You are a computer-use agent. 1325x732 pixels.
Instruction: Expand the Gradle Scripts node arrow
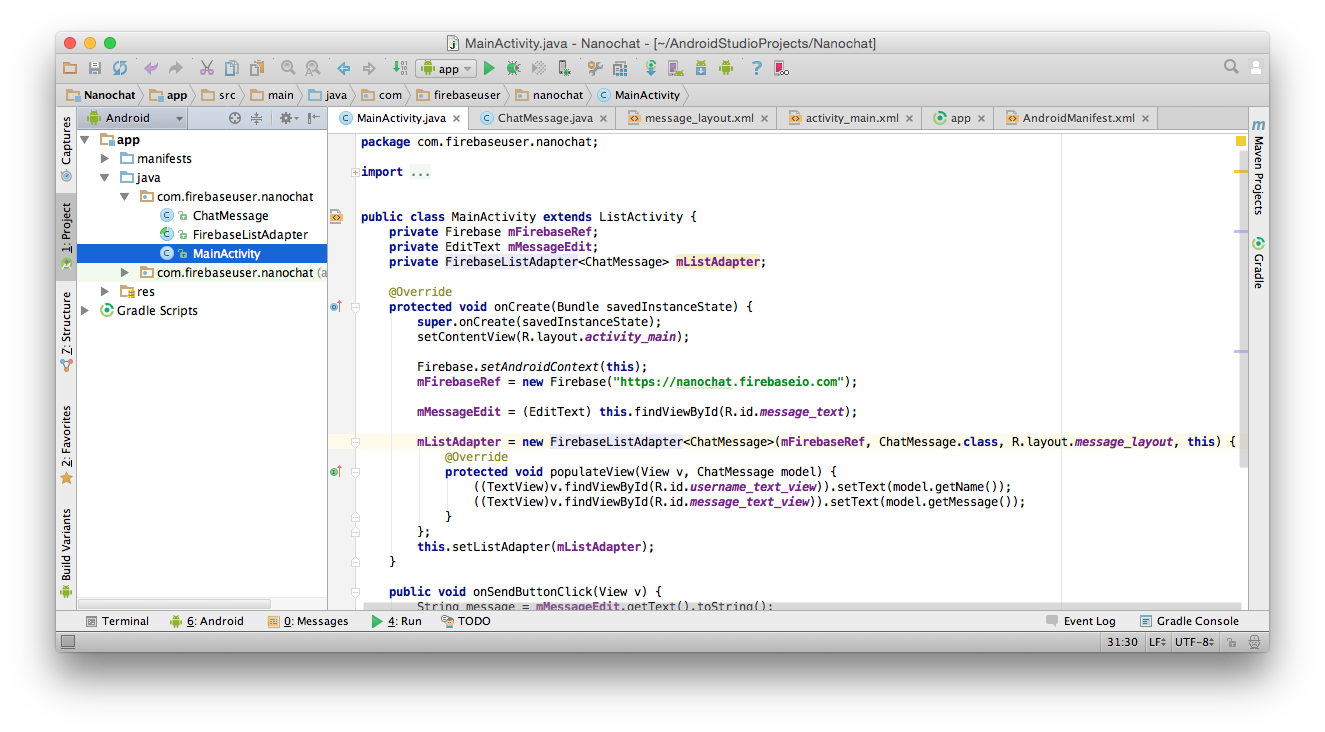point(85,311)
